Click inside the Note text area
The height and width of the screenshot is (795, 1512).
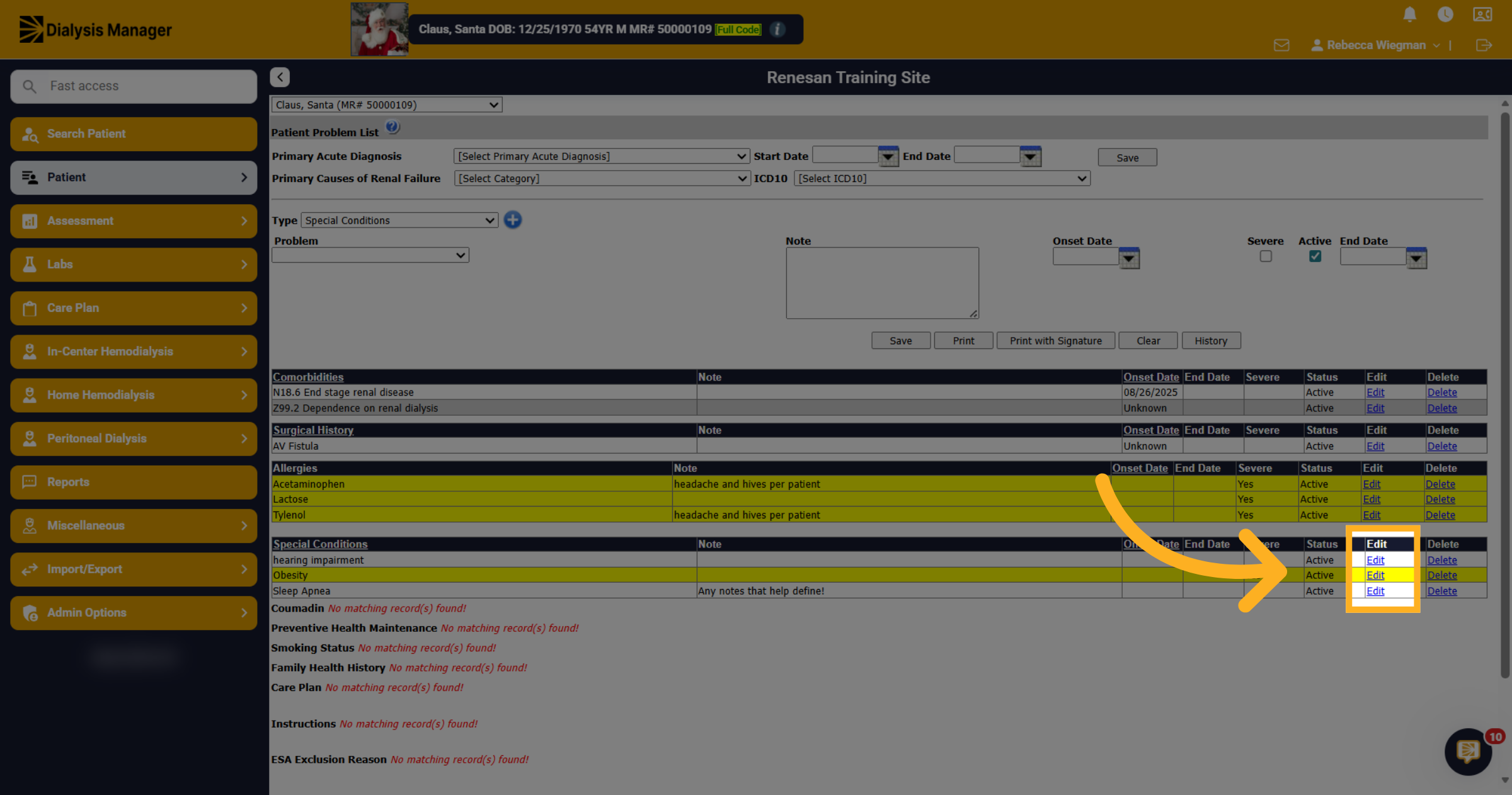[x=882, y=283]
